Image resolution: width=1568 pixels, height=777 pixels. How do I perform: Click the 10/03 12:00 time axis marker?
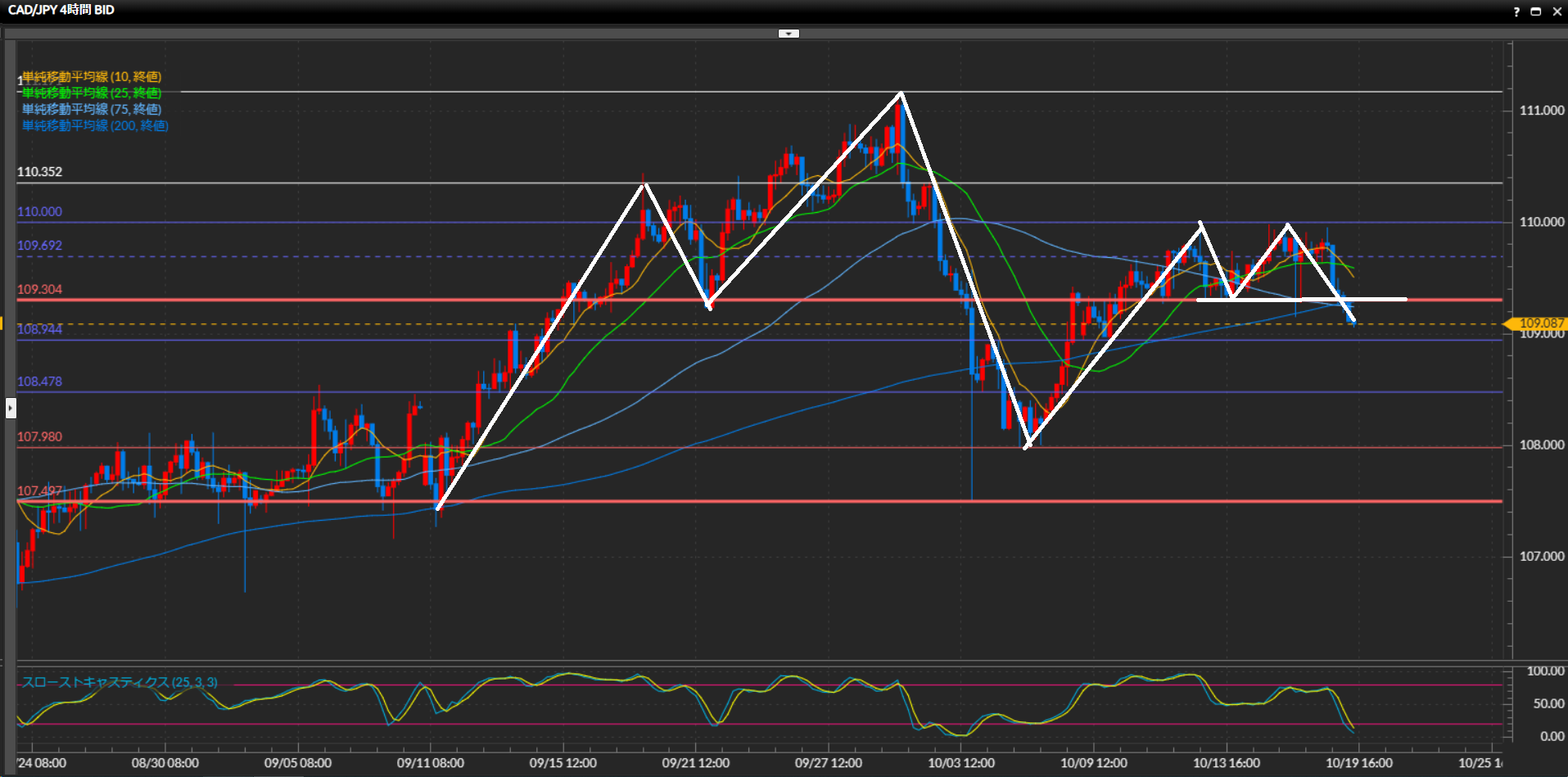point(960,762)
